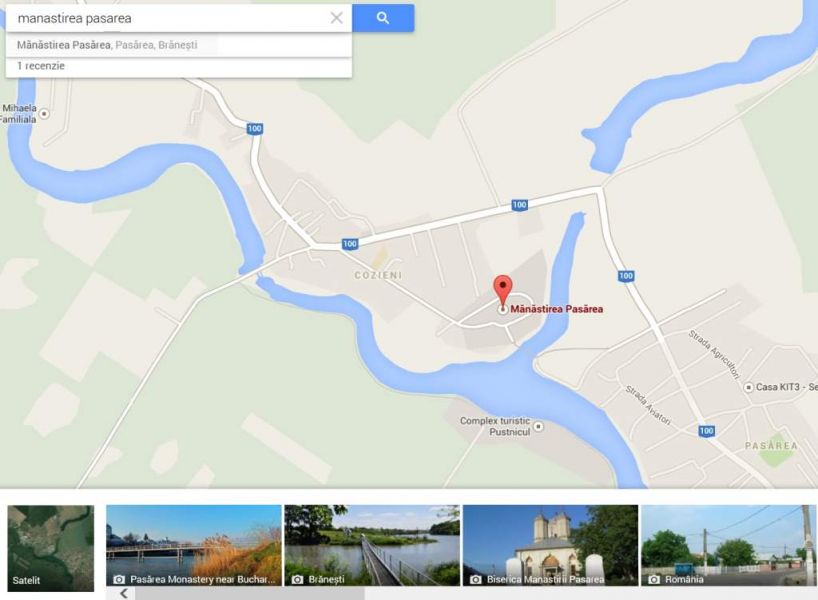Collapse photo strip with left chevron arrow

pyautogui.click(x=124, y=593)
